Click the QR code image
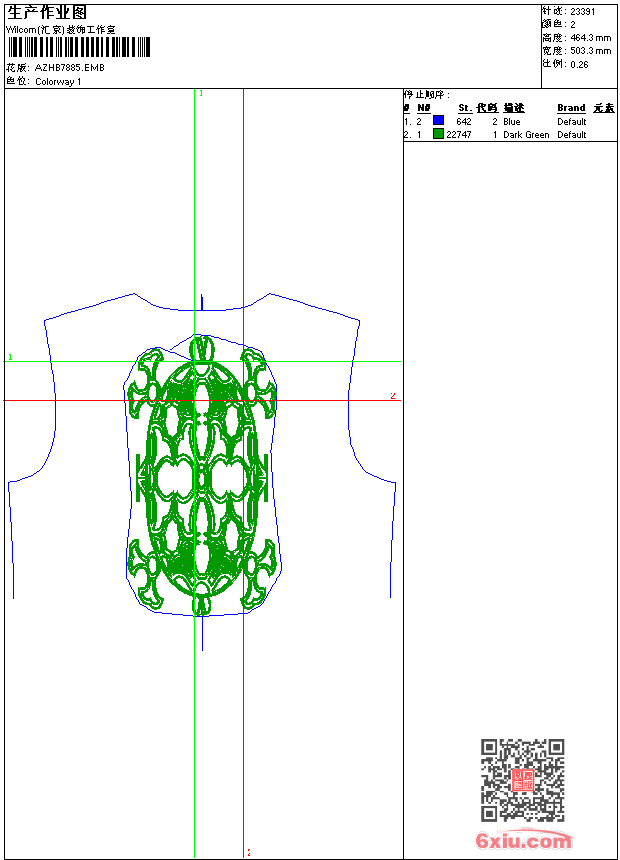 [522, 781]
